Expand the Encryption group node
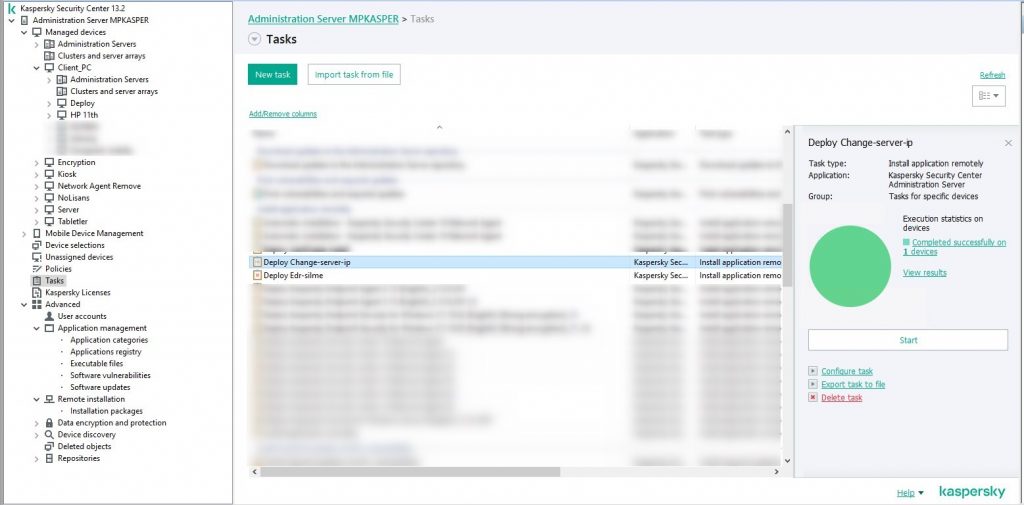Viewport: 1024px width, 505px height. [36, 162]
